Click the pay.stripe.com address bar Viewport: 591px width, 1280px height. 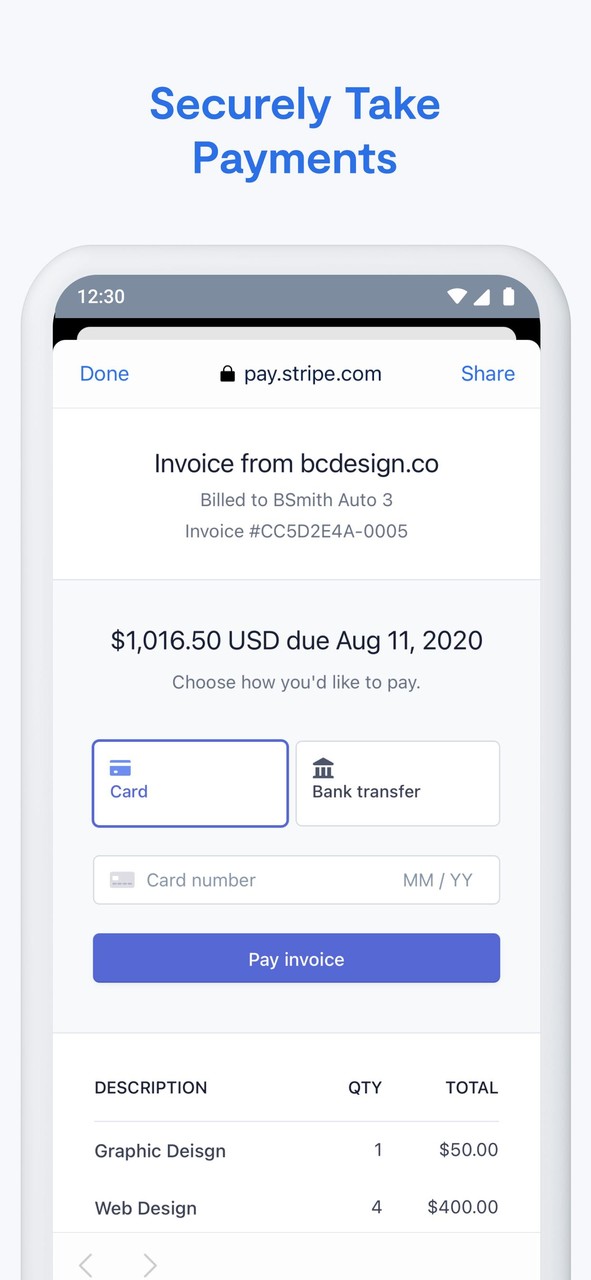point(313,373)
